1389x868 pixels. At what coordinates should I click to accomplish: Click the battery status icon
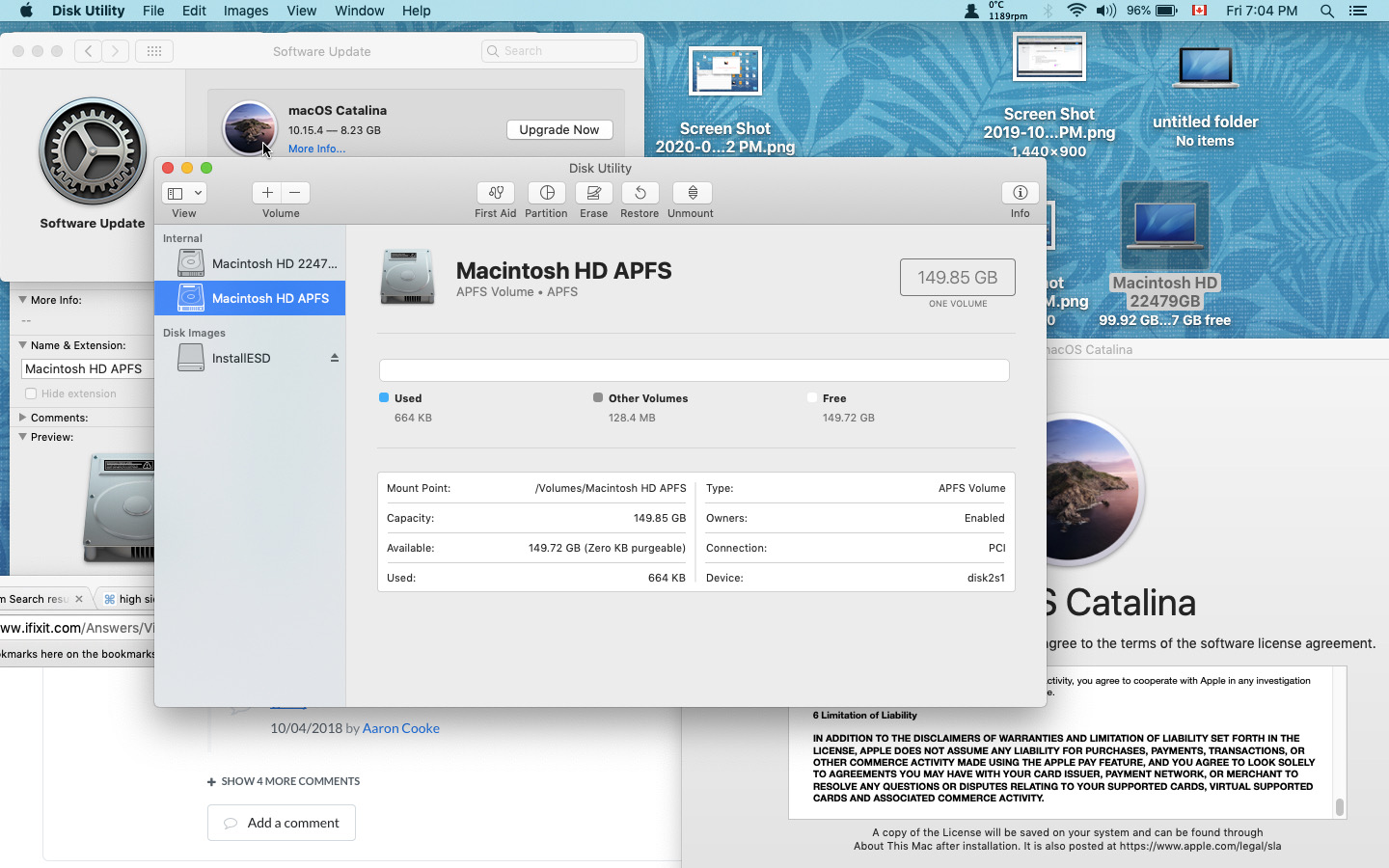point(1166,11)
